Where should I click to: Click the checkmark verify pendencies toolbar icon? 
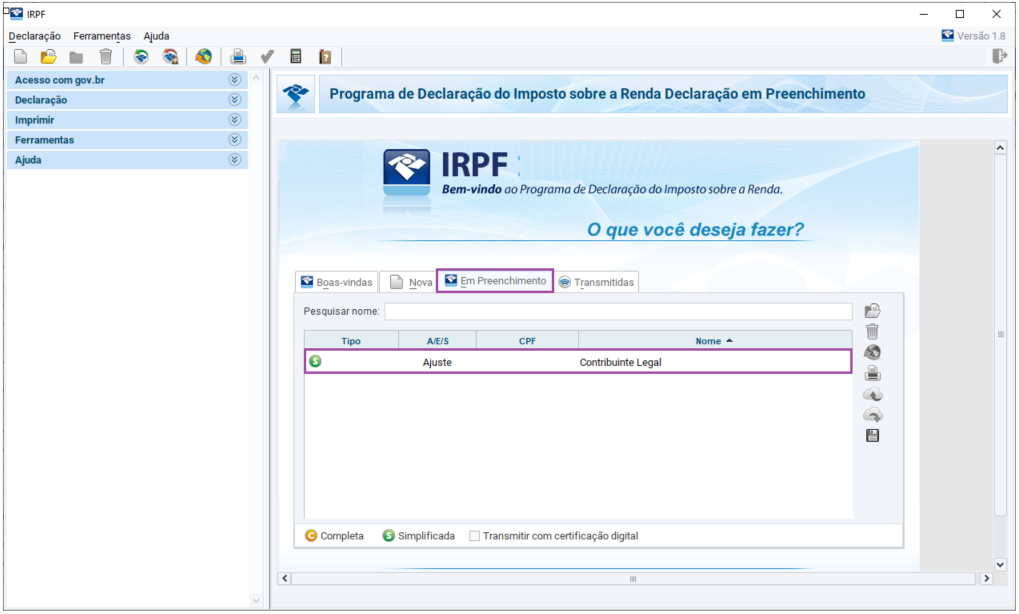tap(267, 57)
